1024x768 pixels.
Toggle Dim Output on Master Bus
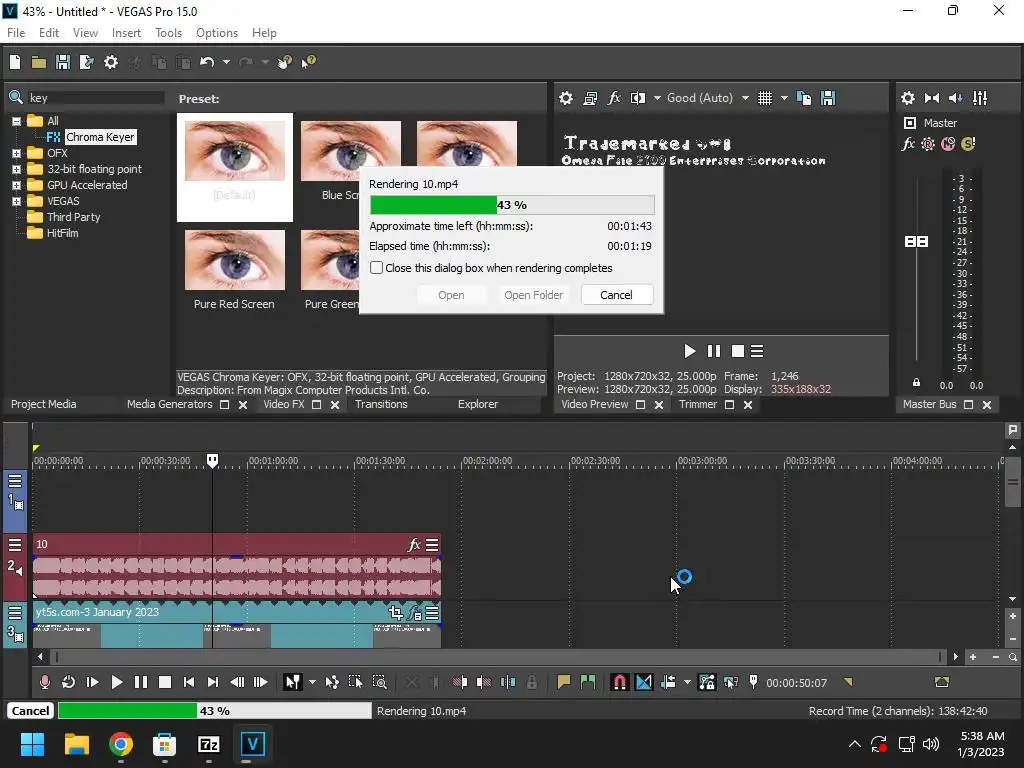point(956,98)
